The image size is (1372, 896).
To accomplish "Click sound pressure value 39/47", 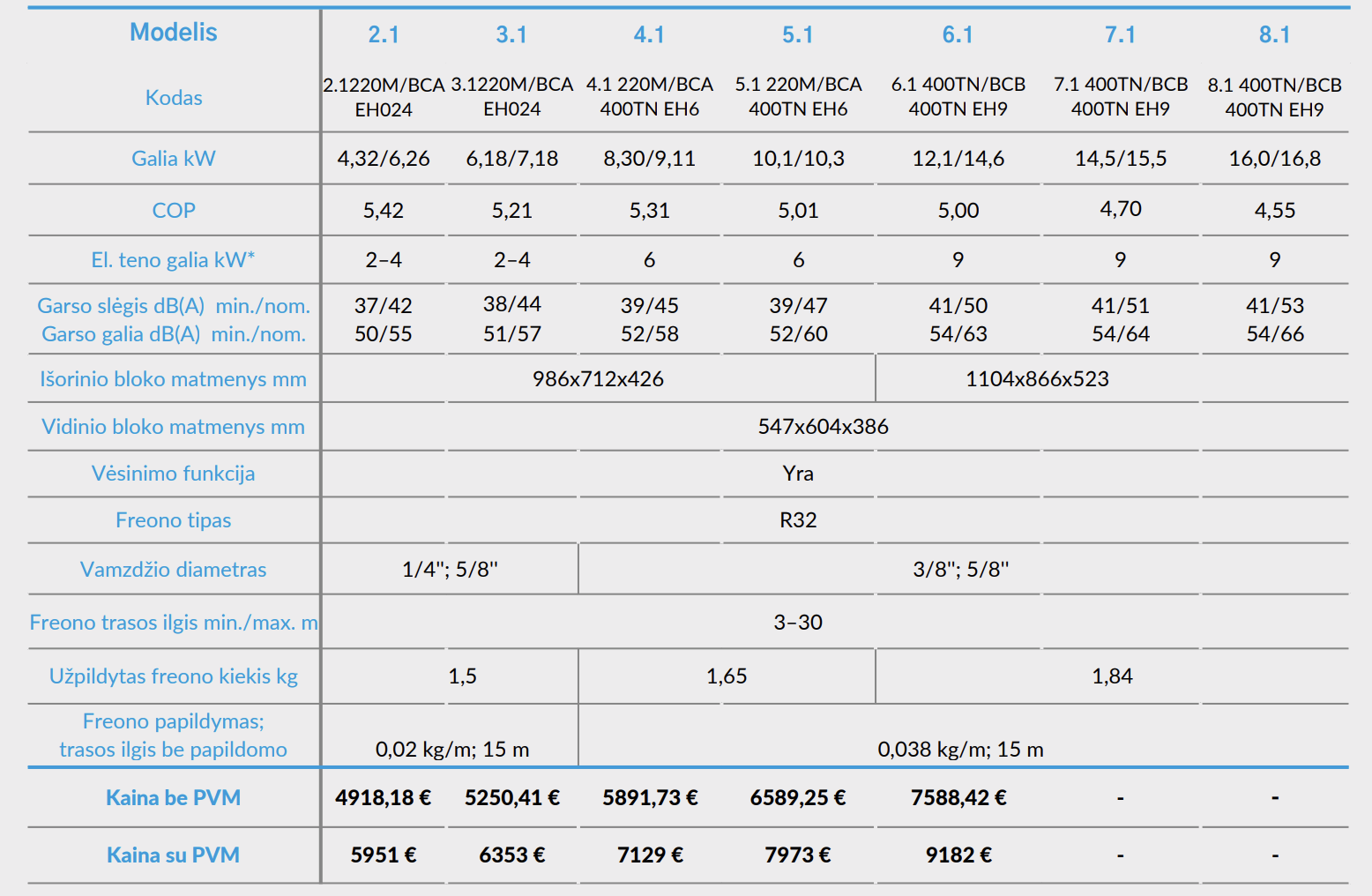I will [798, 306].
